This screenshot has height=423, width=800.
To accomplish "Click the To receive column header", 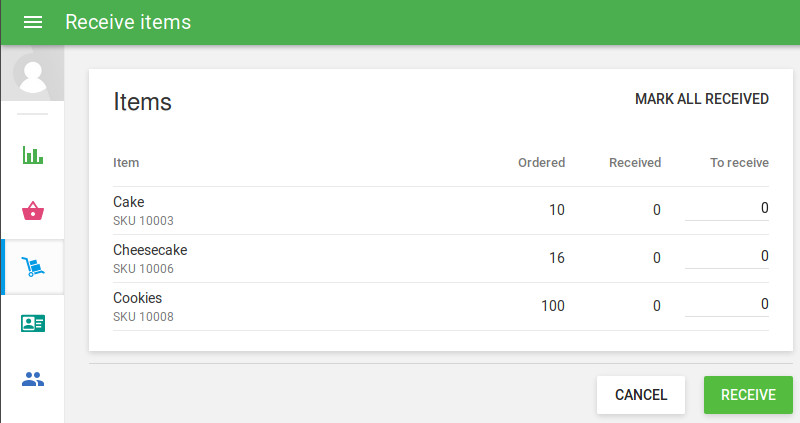I will coord(739,163).
